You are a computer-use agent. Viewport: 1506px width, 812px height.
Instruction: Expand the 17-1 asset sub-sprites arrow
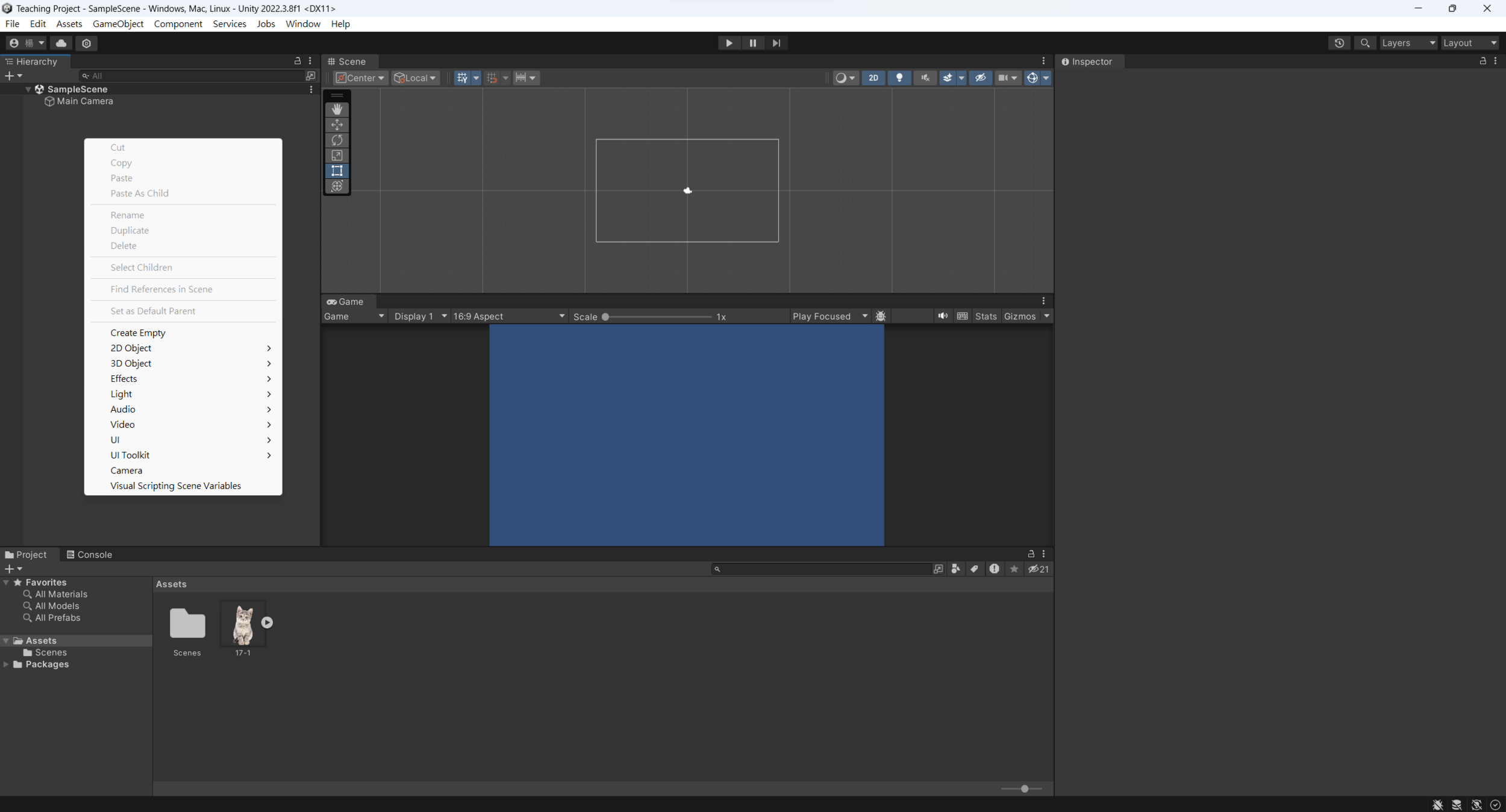pos(267,622)
